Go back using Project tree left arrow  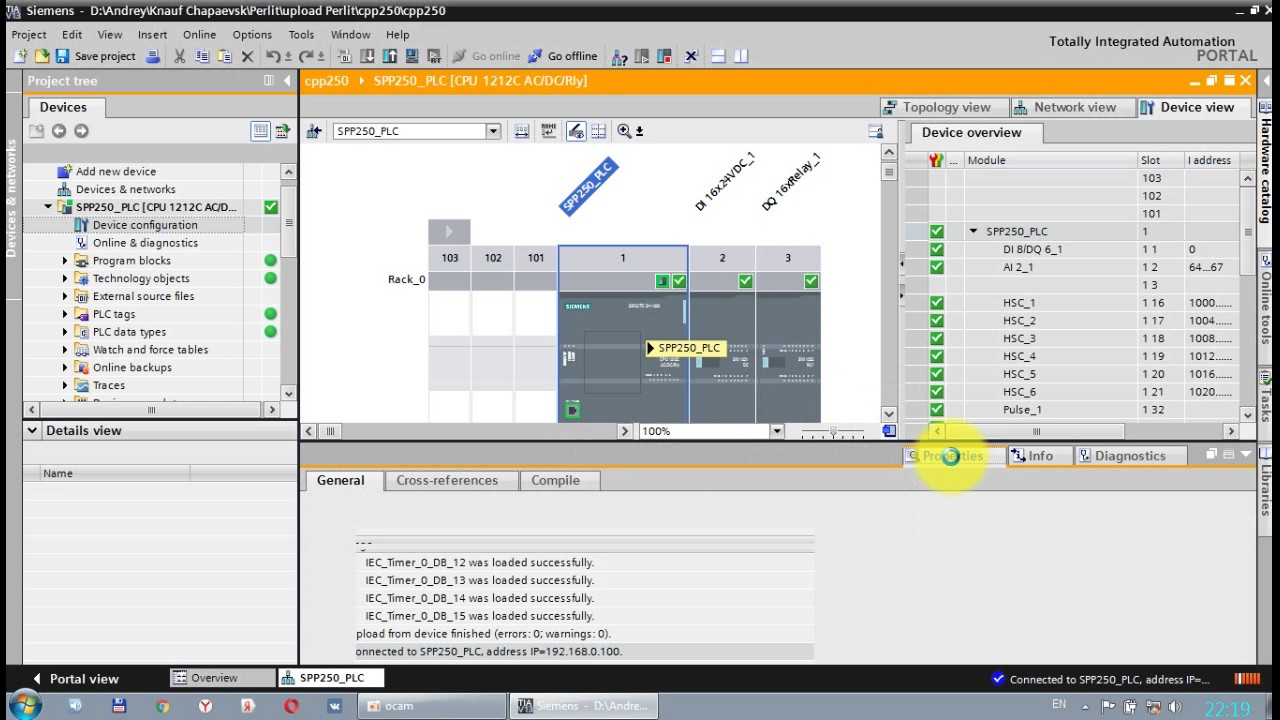tap(59, 131)
